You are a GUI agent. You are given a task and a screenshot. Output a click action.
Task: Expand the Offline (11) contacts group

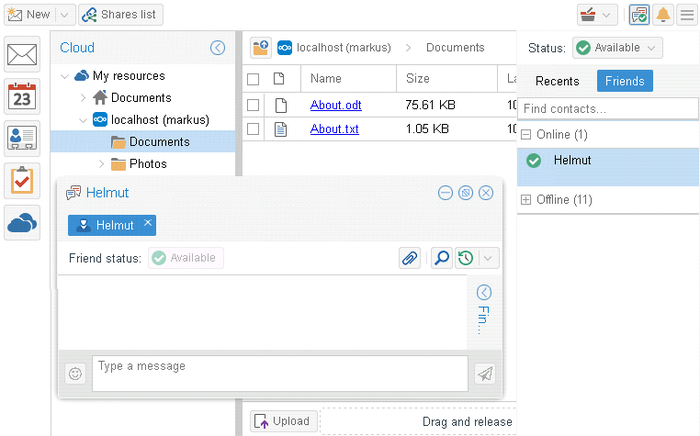[x=526, y=200]
